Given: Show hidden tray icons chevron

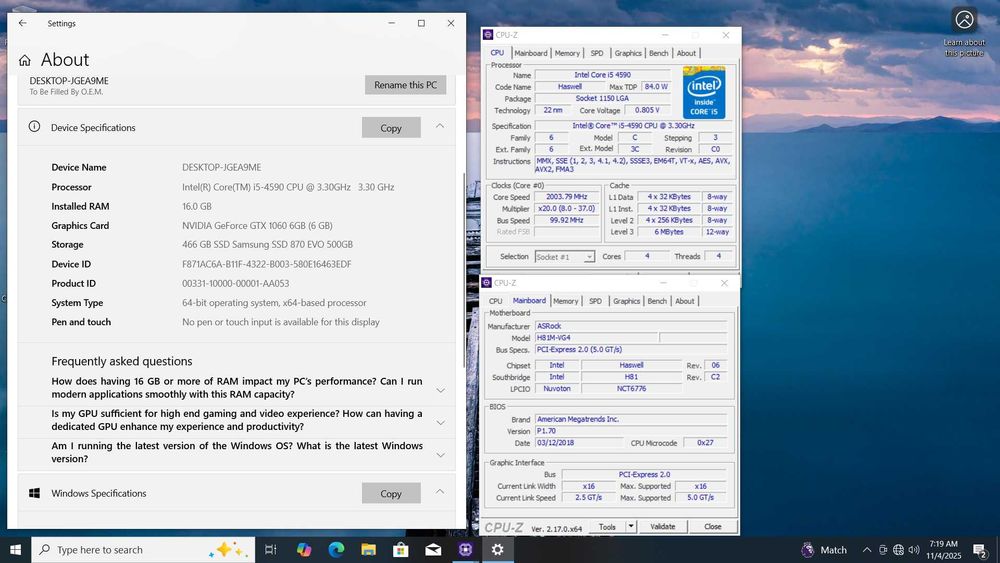Looking at the screenshot, I should coord(867,550).
